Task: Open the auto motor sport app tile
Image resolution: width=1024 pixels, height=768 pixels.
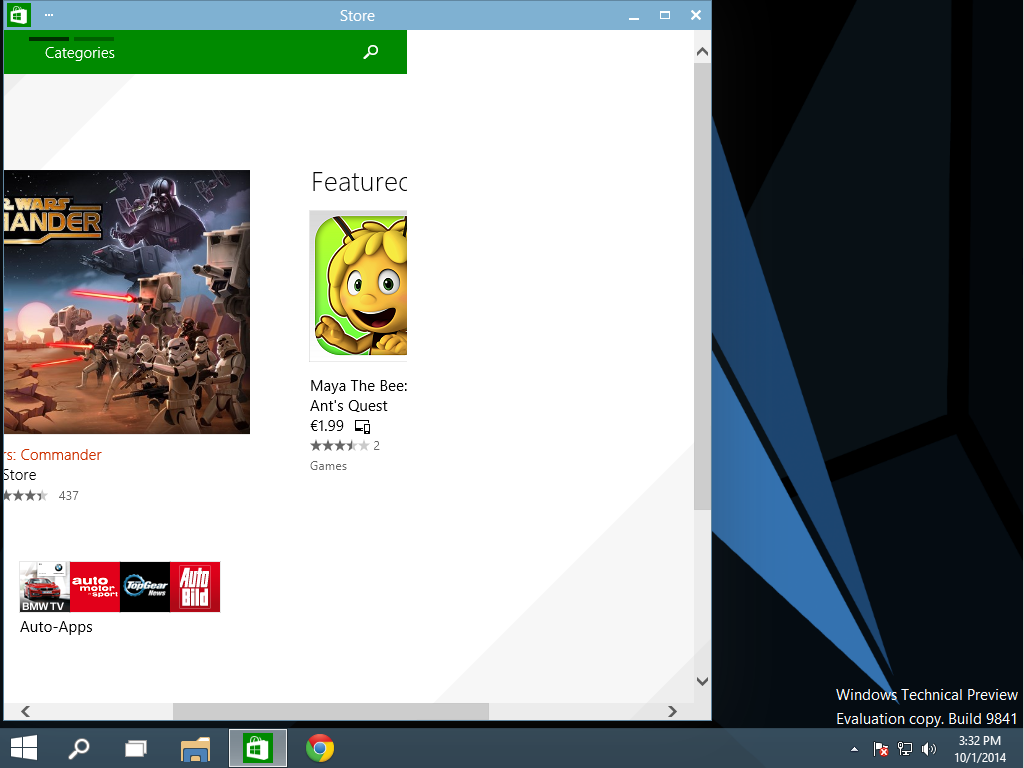Action: tap(95, 587)
